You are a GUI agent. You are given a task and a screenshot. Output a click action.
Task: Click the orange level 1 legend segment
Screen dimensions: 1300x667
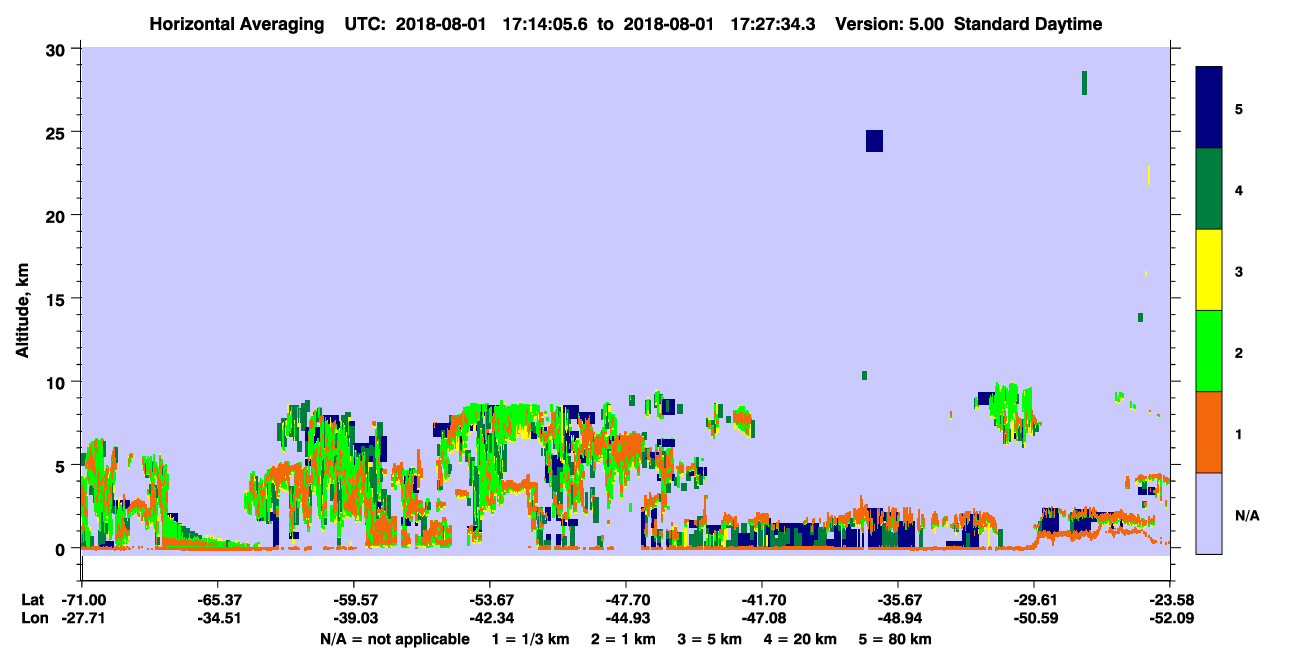[1209, 432]
